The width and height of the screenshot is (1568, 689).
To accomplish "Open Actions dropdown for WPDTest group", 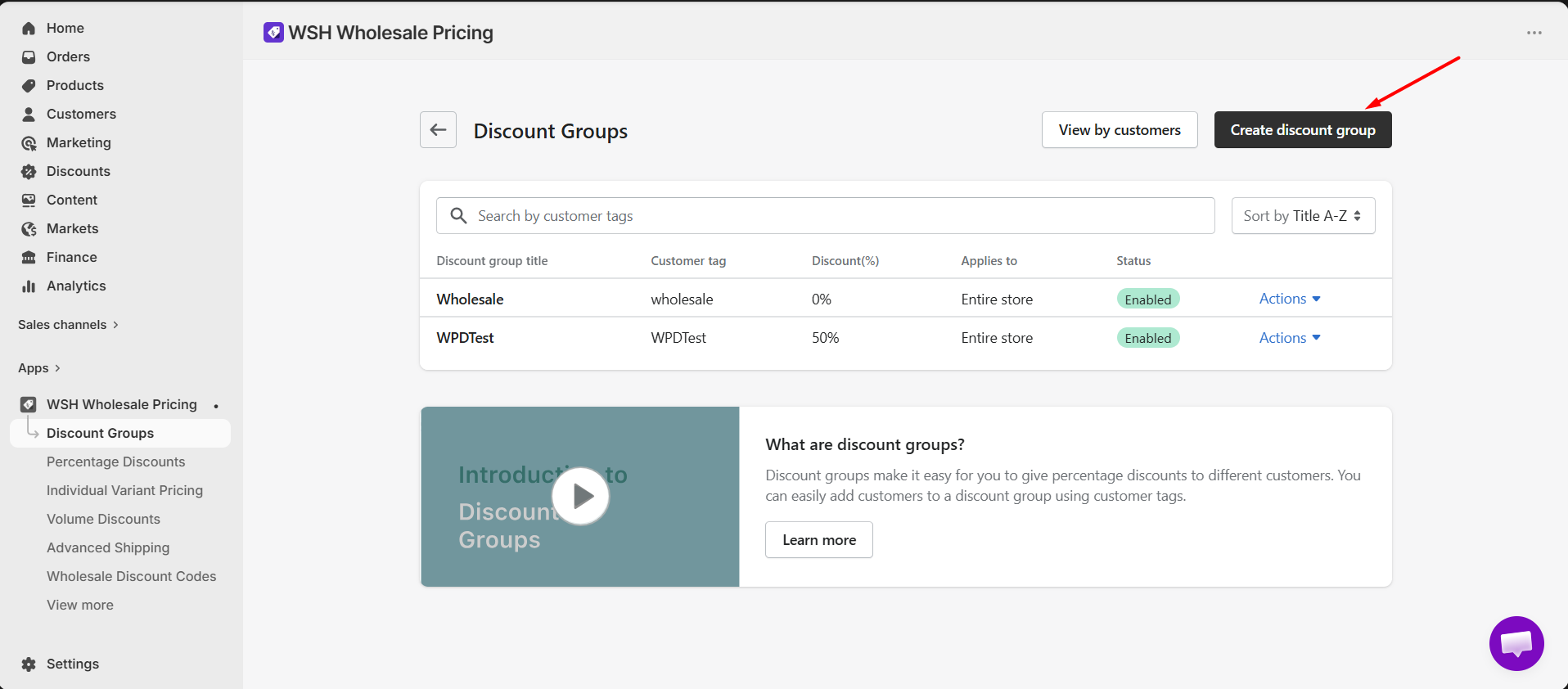I will click(1289, 338).
